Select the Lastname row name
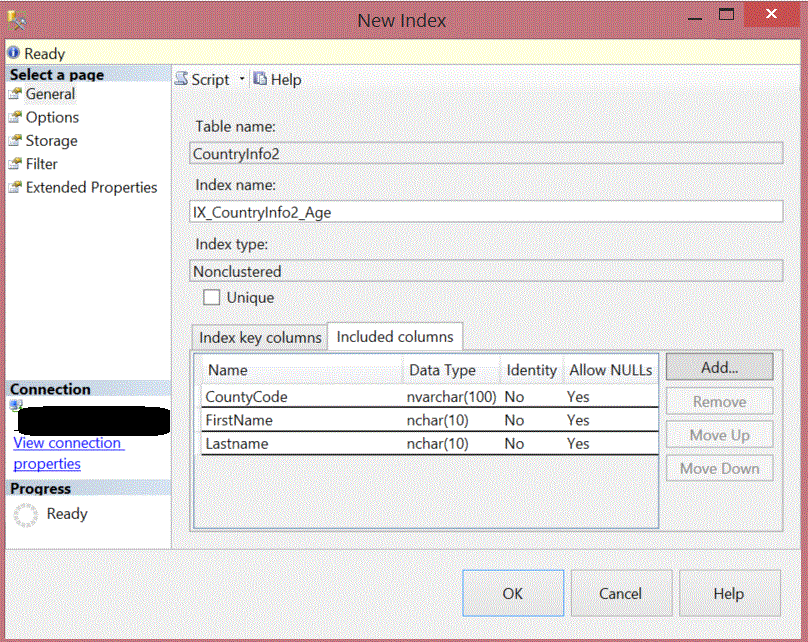 click(237, 444)
